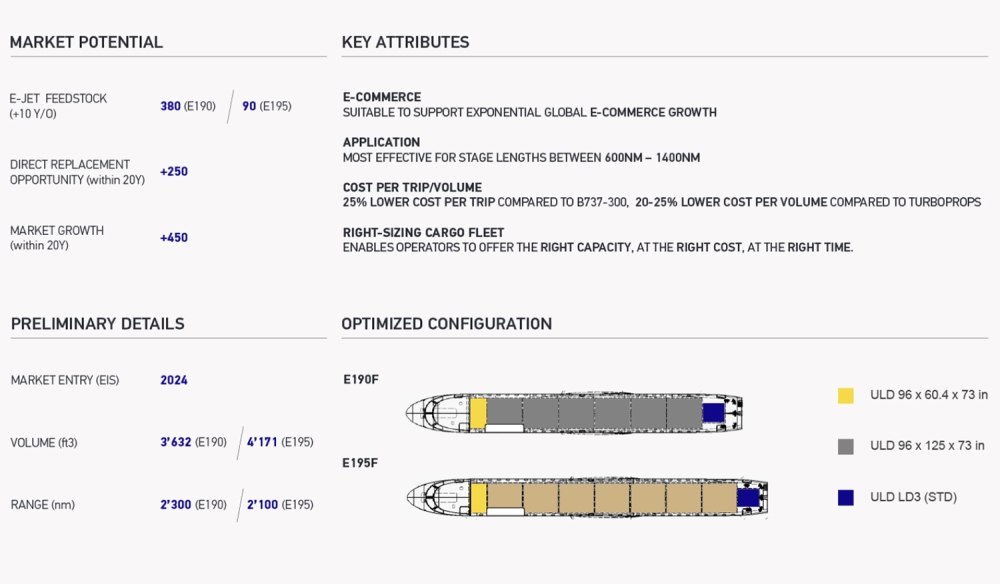Click the Key Attributes heading

coord(406,42)
